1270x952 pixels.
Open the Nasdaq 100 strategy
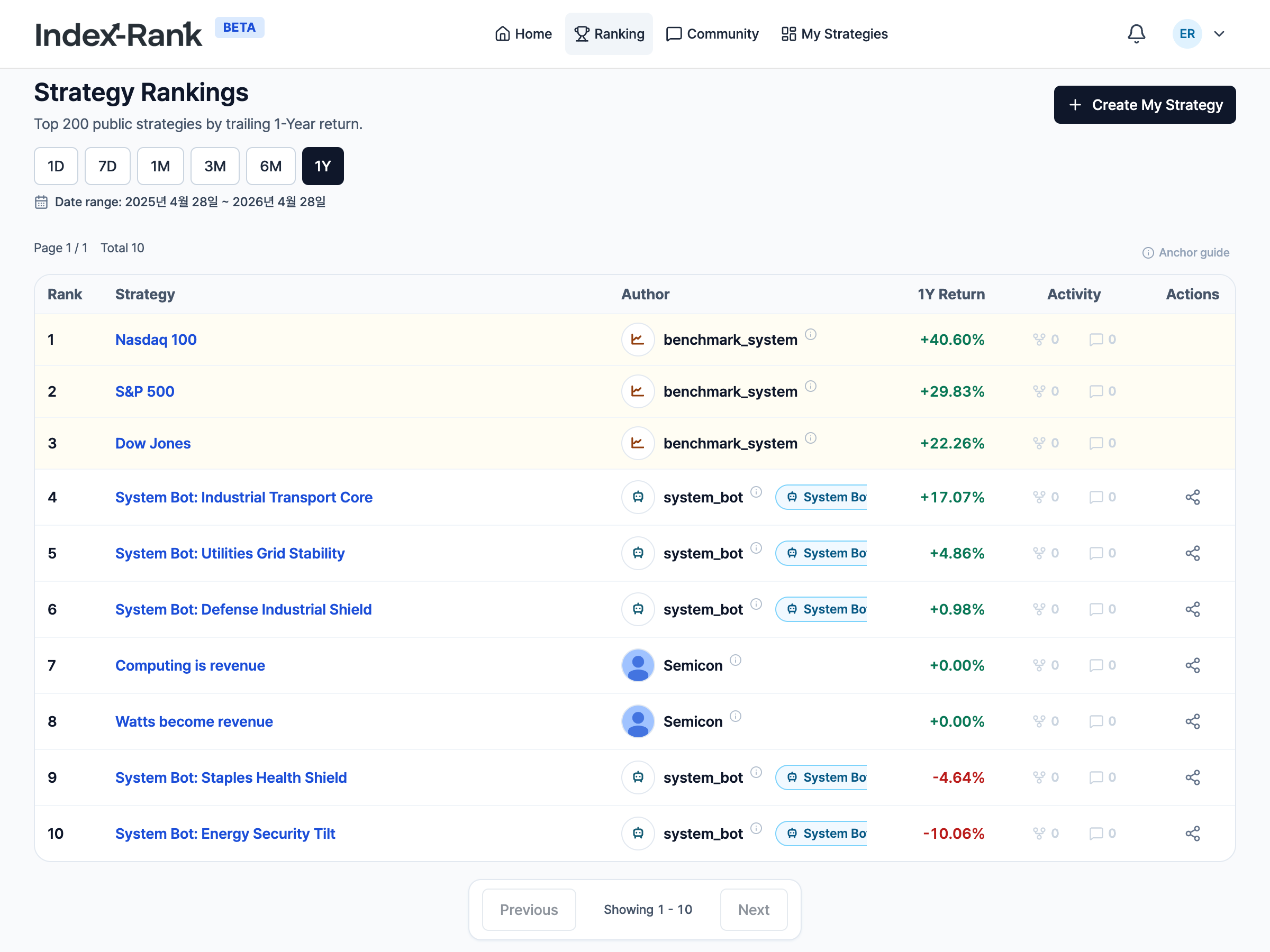pyautogui.click(x=156, y=339)
